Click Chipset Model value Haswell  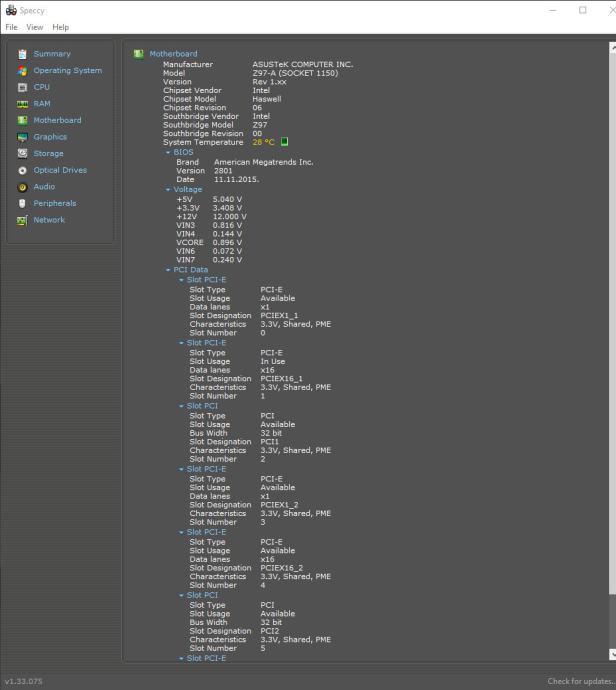[x=267, y=99]
